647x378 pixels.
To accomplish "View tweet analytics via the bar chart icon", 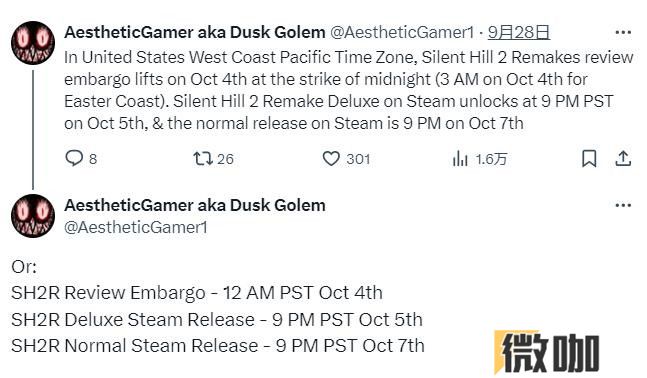I will (460, 158).
